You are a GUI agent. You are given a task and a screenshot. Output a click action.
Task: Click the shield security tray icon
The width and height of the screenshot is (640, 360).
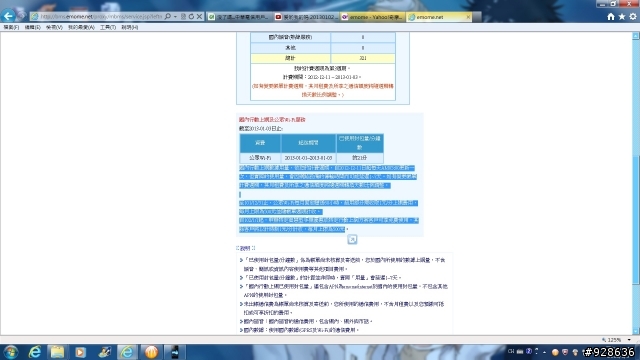(565, 352)
